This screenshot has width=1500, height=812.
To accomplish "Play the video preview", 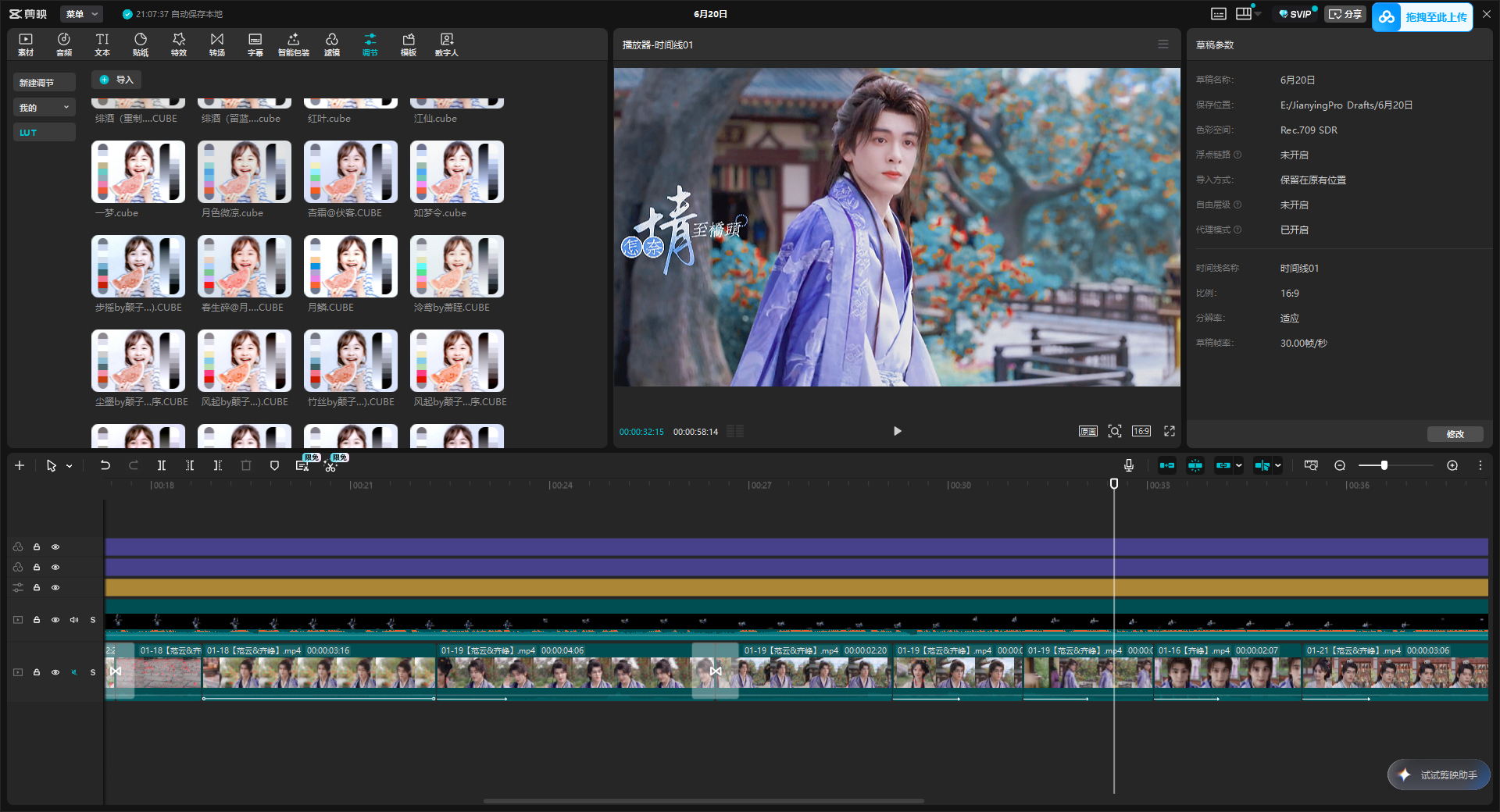I will 898,431.
